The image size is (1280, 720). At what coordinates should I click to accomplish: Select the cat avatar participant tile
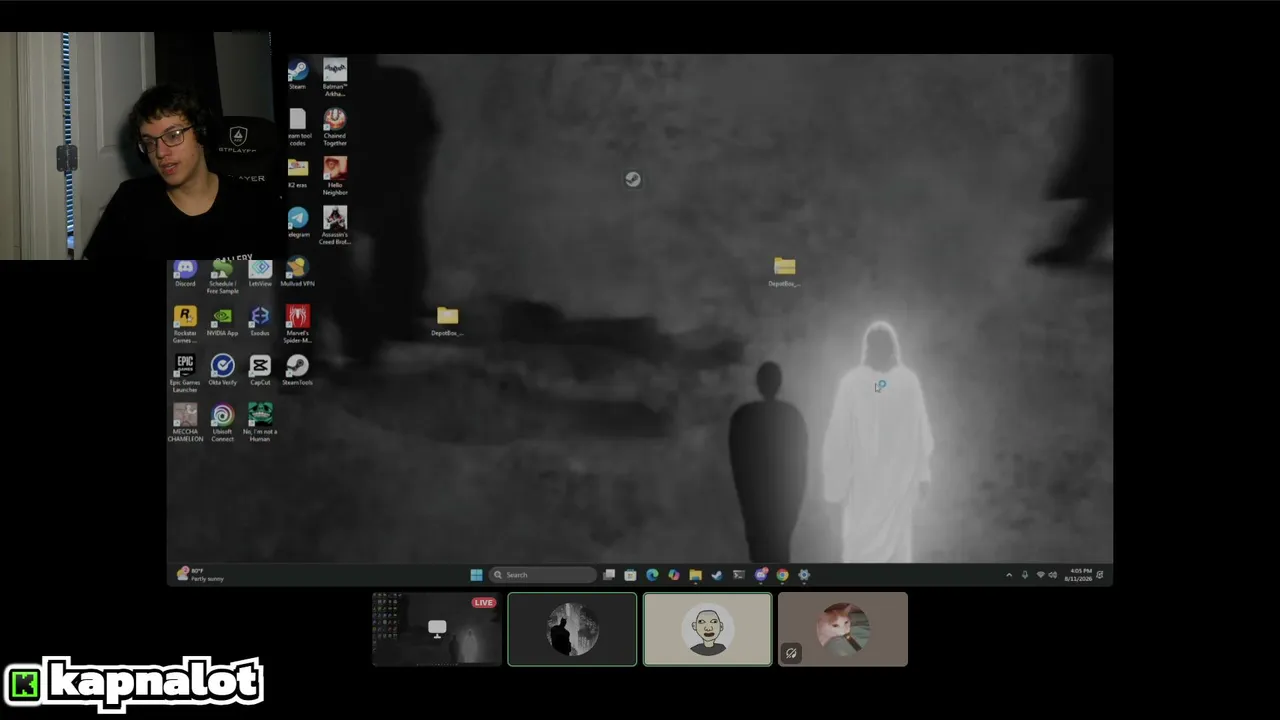843,629
